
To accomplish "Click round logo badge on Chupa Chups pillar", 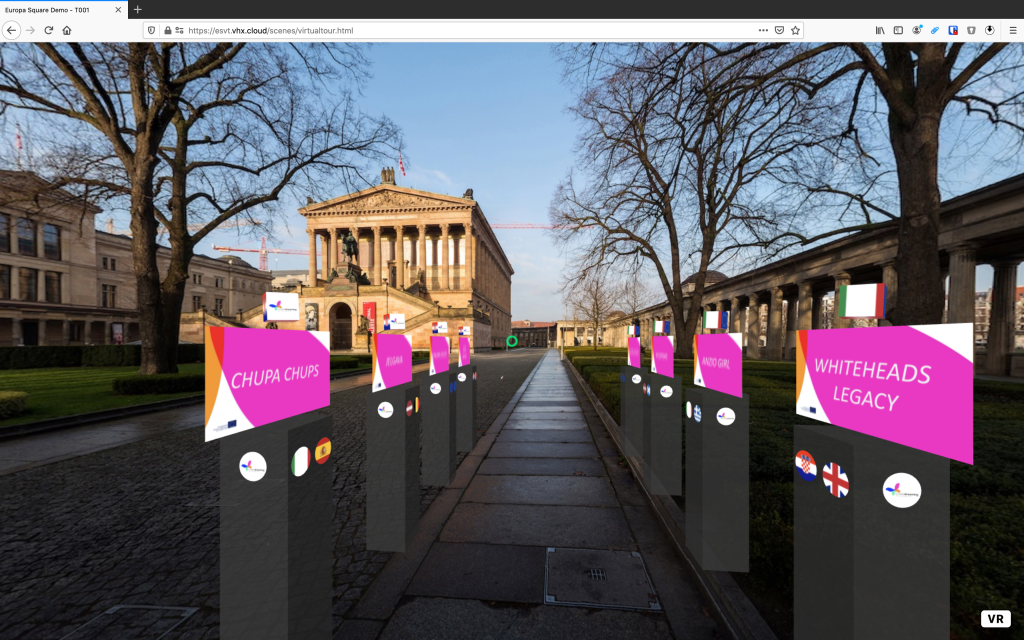I will point(253,466).
